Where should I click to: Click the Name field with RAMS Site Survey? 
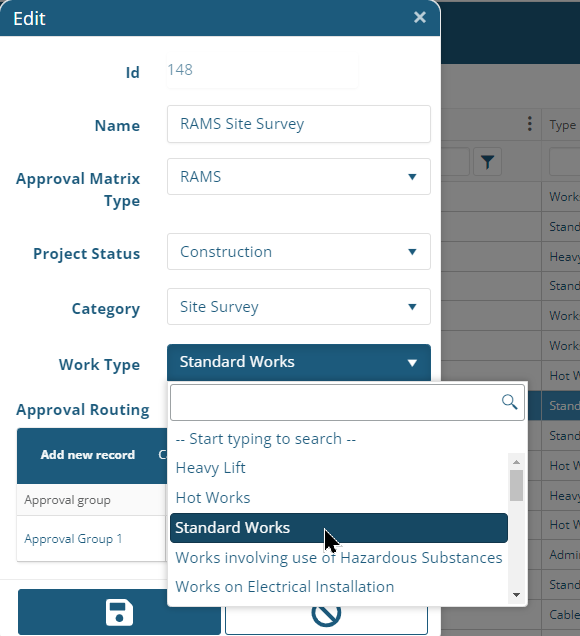coord(299,124)
